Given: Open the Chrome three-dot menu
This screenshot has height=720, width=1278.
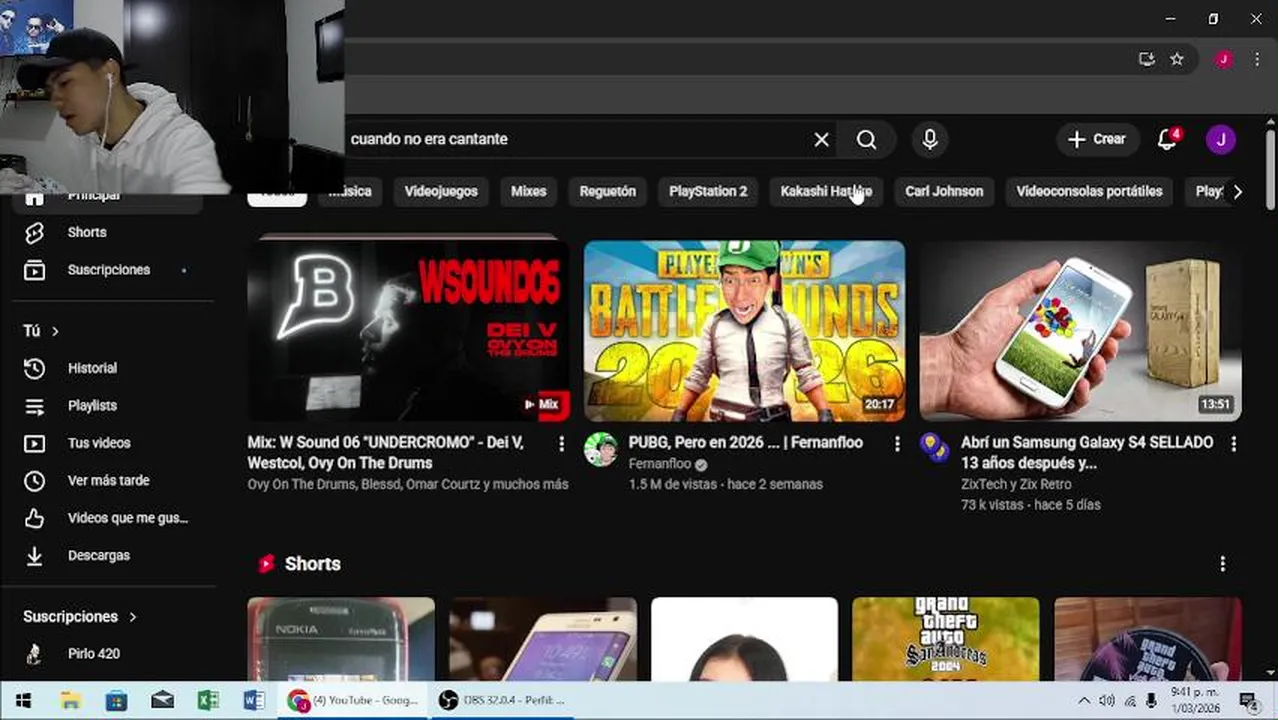Looking at the screenshot, I should (x=1257, y=59).
